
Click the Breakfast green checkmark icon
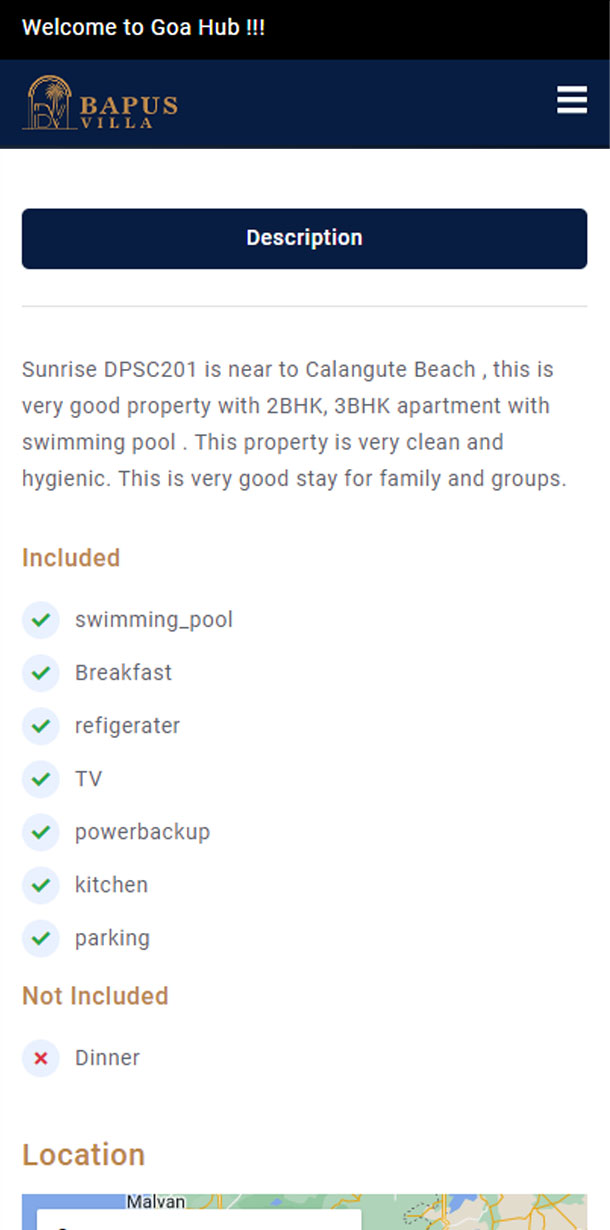(41, 673)
